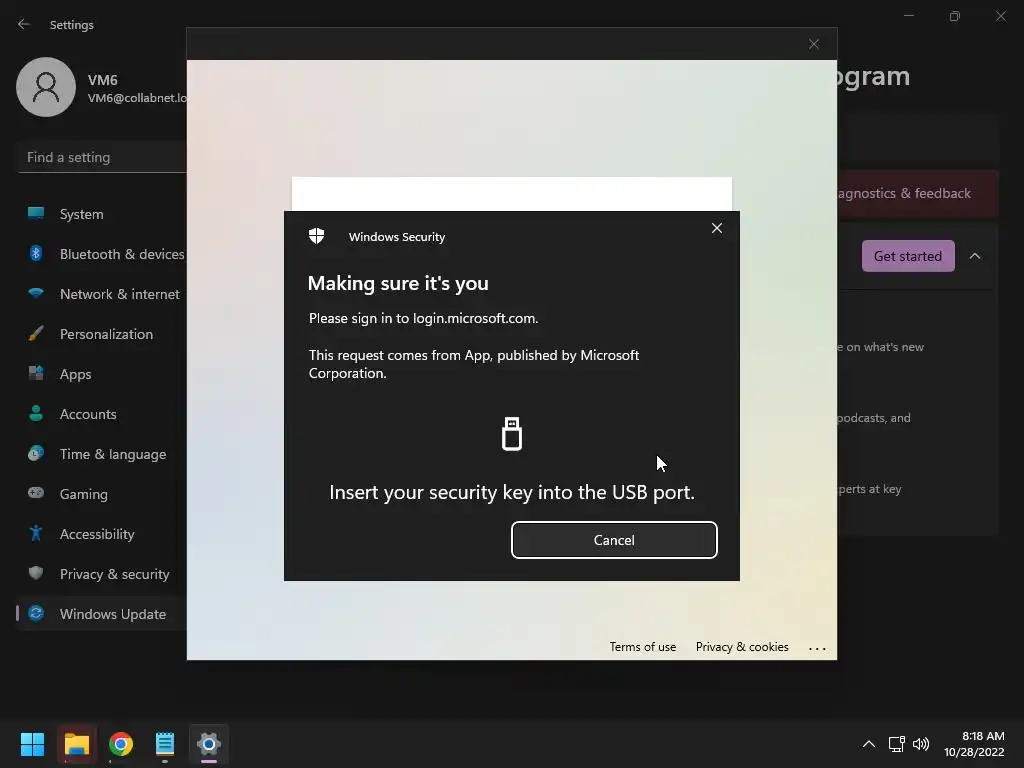Focus the Find a setting search box
The image size is (1024, 768).
pyautogui.click(x=103, y=157)
